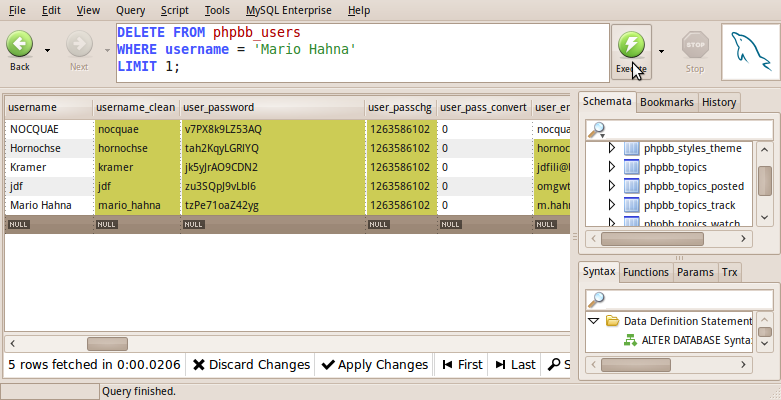Image resolution: width=781 pixels, height=400 pixels.
Task: Jump to First row button
Action: pyautogui.click(x=462, y=365)
